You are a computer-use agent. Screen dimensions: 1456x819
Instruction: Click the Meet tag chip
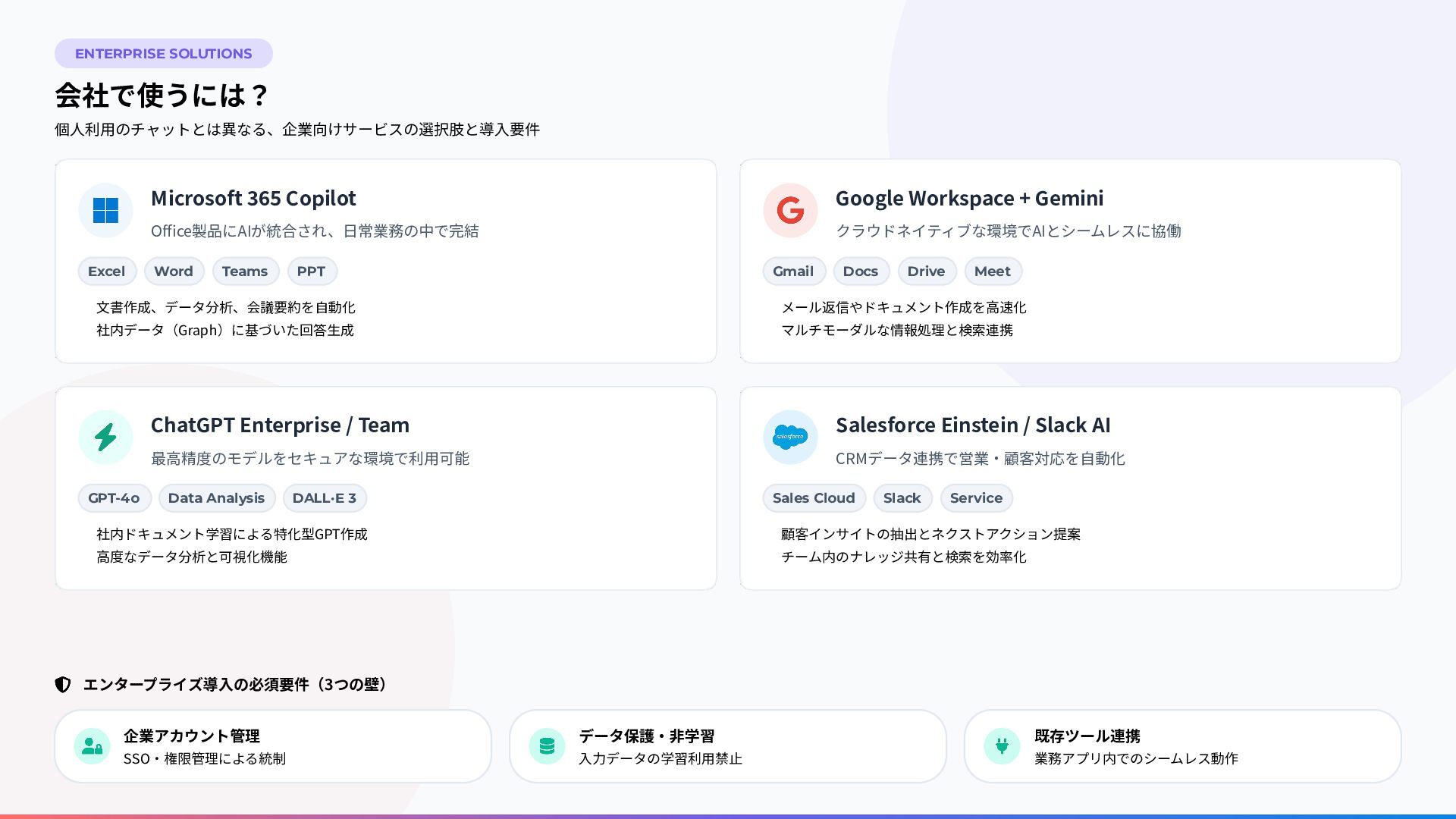tap(993, 271)
